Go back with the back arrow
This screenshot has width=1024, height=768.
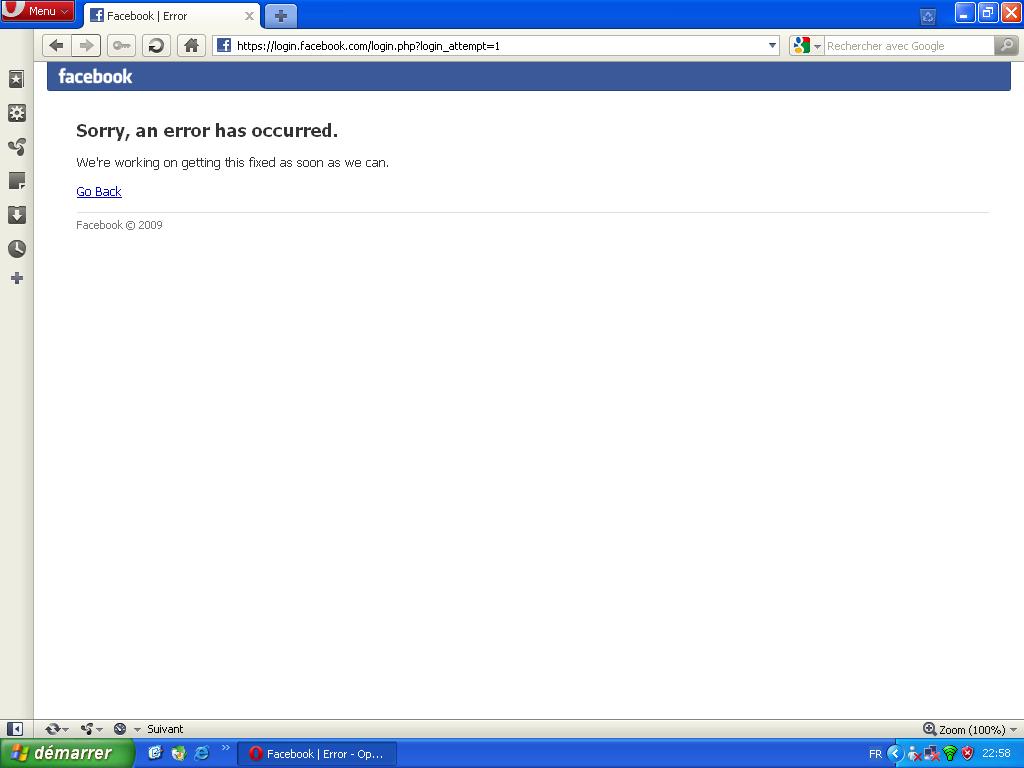(x=57, y=46)
